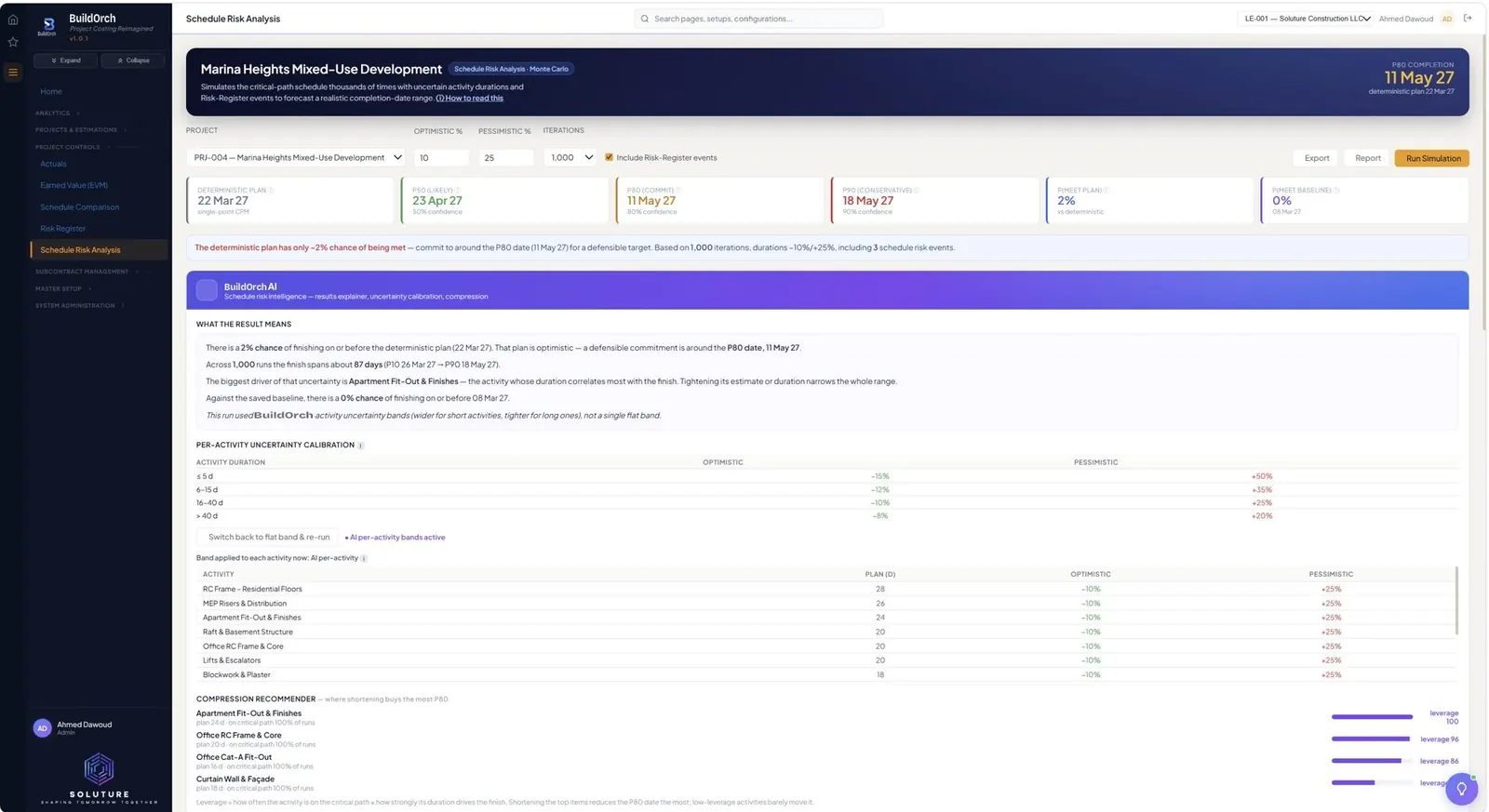The height and width of the screenshot is (812, 1489).
Task: Navigate to Risk Register
Action: click(x=62, y=229)
